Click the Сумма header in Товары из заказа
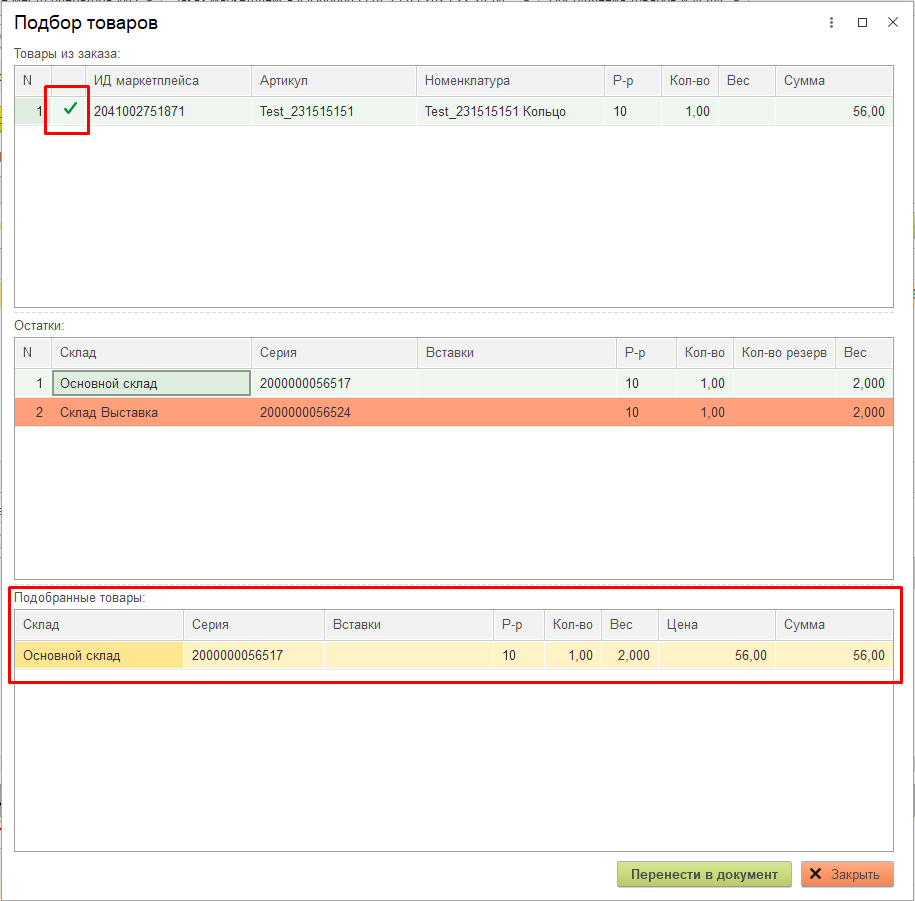915x901 pixels. point(834,81)
